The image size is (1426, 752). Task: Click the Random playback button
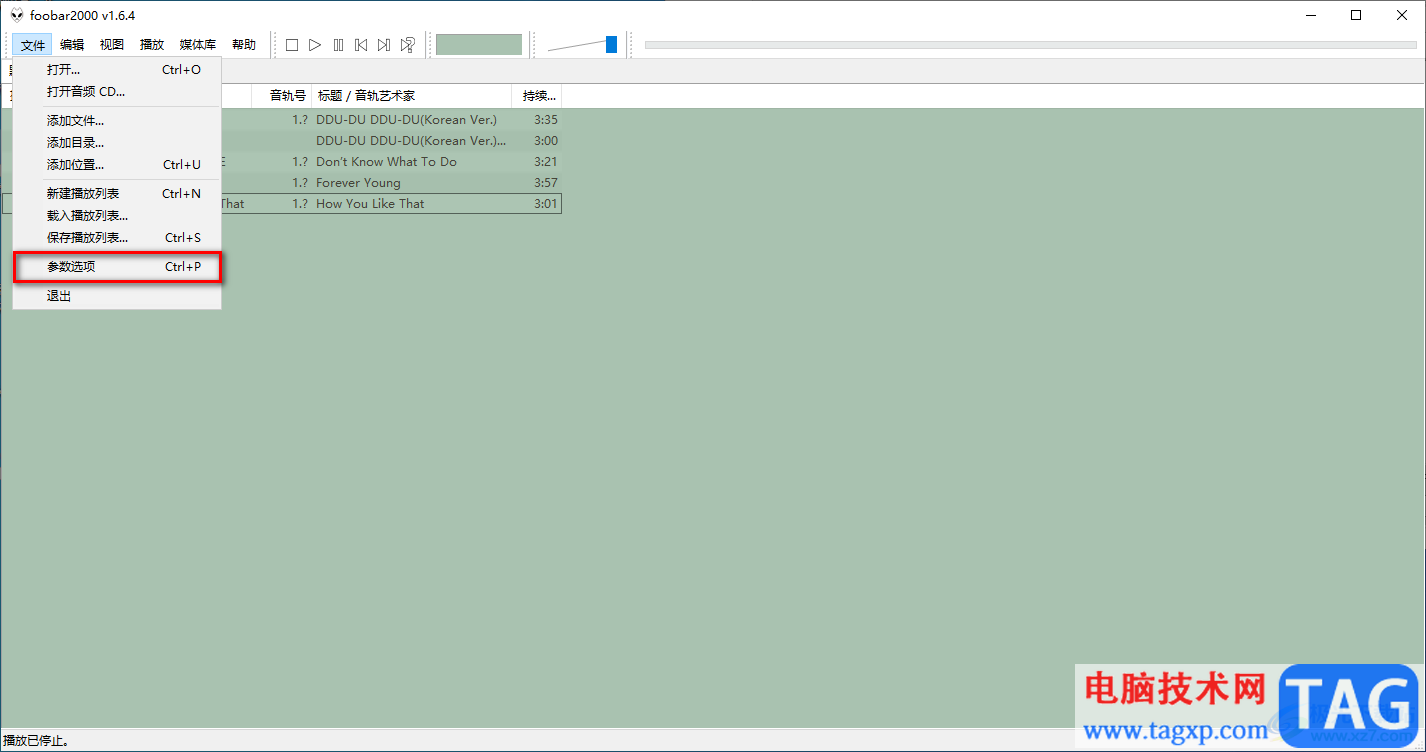pyautogui.click(x=408, y=45)
